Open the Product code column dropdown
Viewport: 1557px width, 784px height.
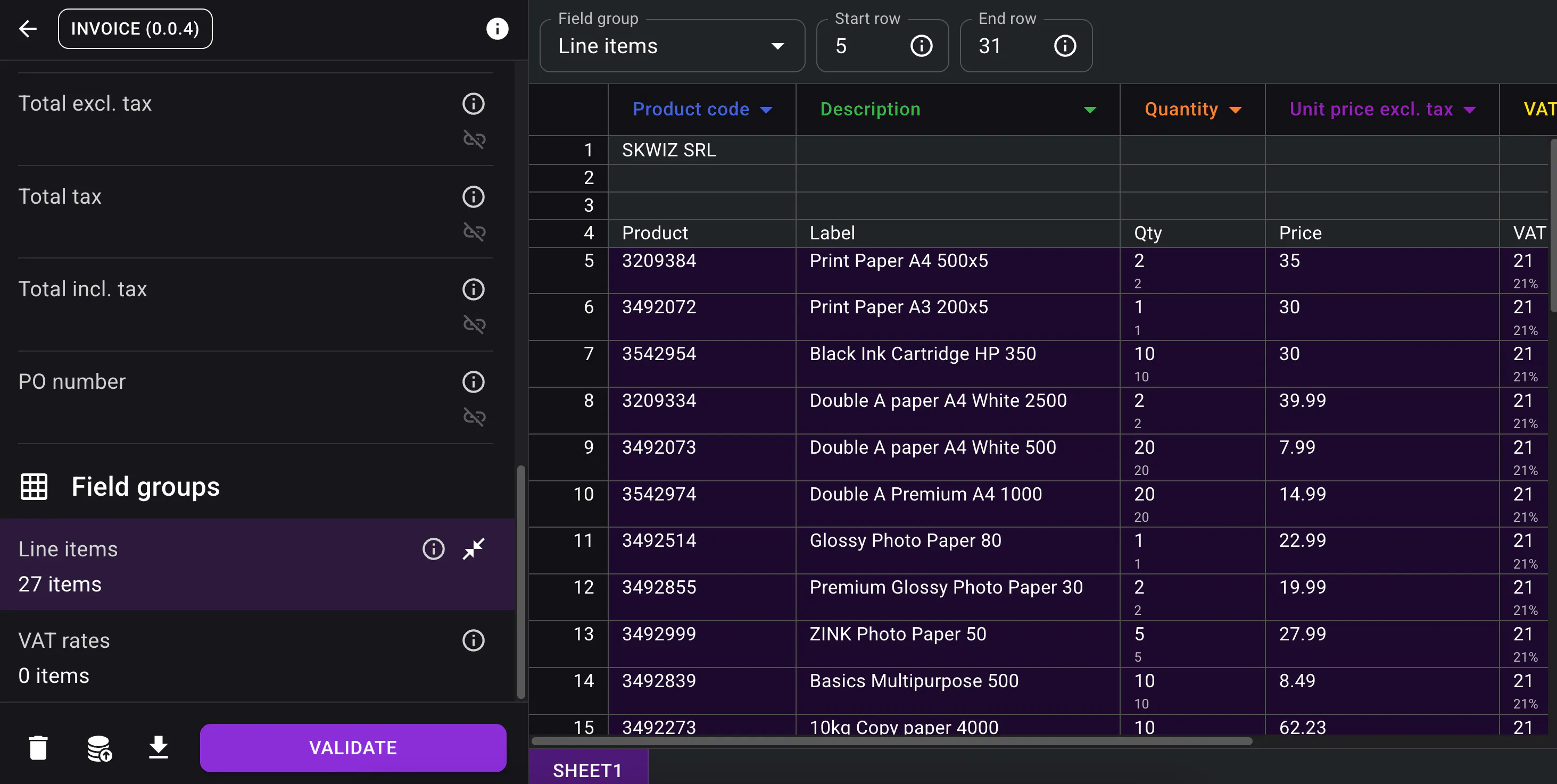pyautogui.click(x=767, y=110)
